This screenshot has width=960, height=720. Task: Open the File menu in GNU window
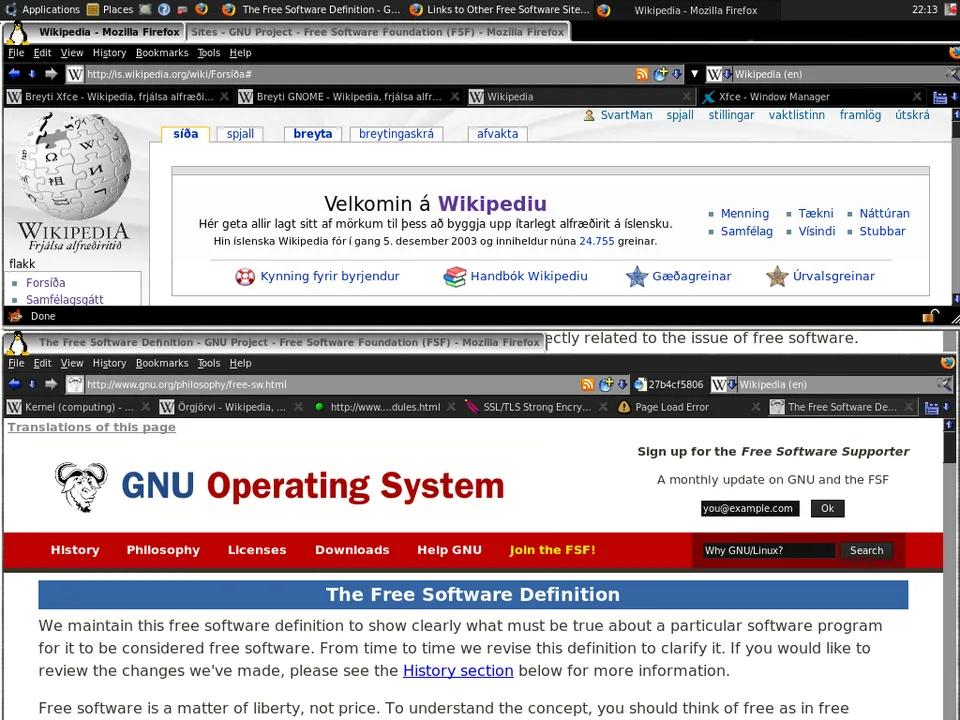(16, 363)
